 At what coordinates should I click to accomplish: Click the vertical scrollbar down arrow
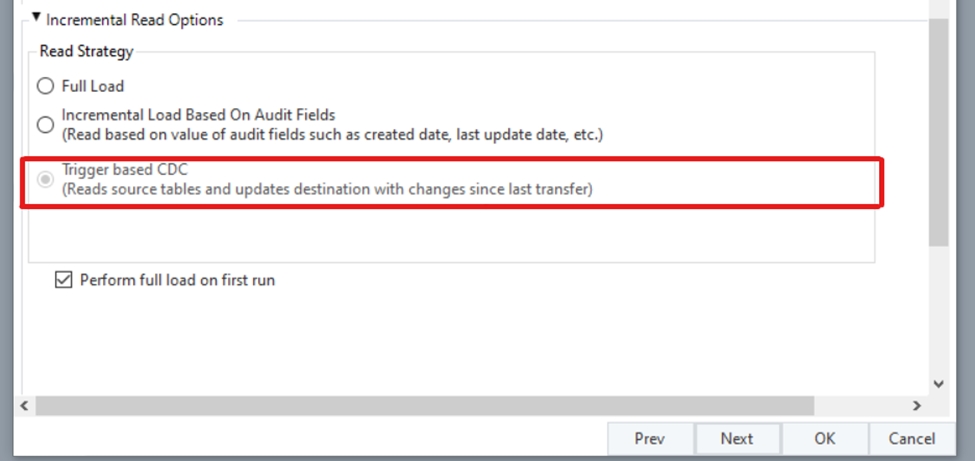938,383
